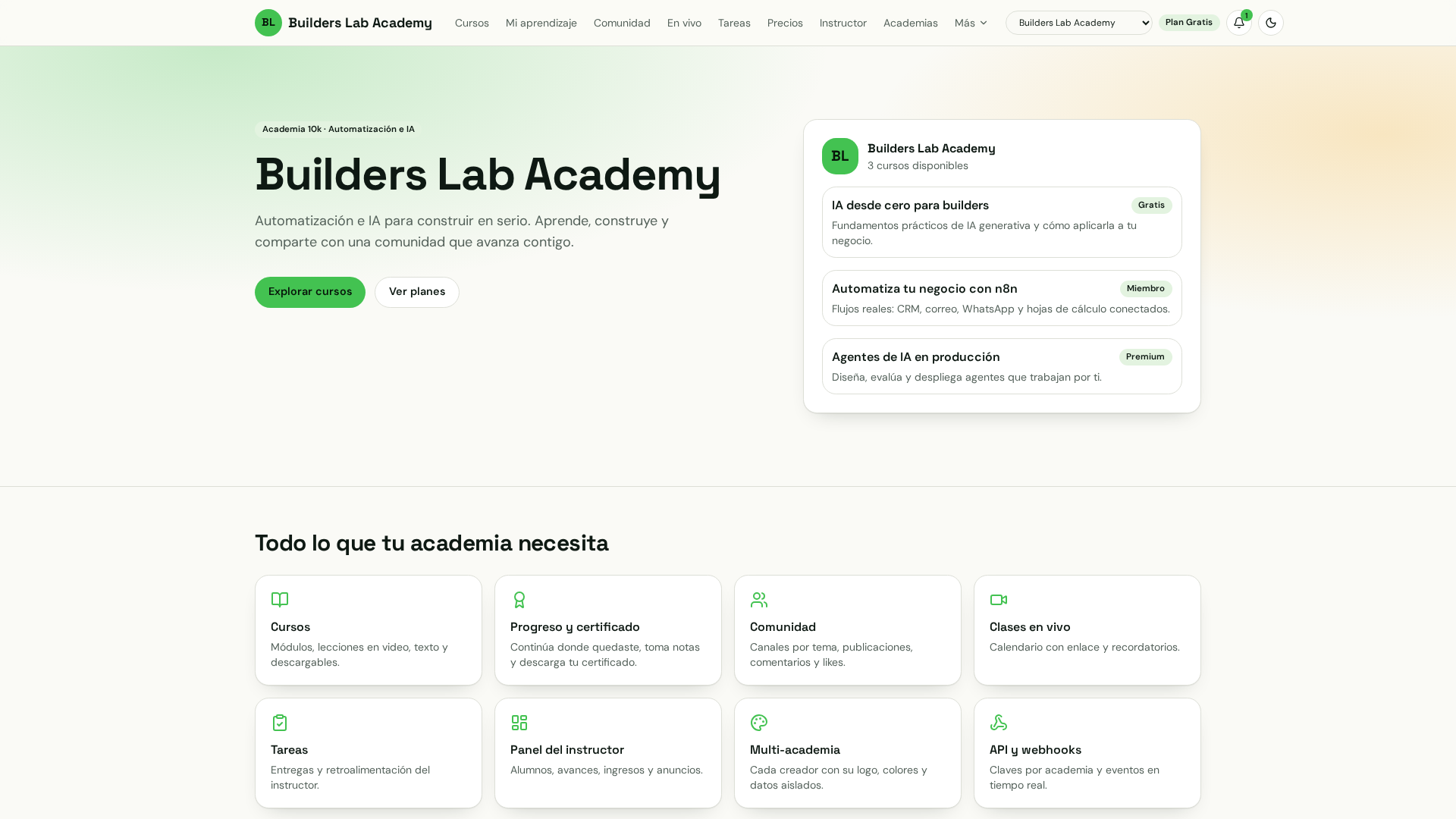This screenshot has height=819, width=1456.
Task: Click the palette Multi-academia icon
Action: (759, 723)
